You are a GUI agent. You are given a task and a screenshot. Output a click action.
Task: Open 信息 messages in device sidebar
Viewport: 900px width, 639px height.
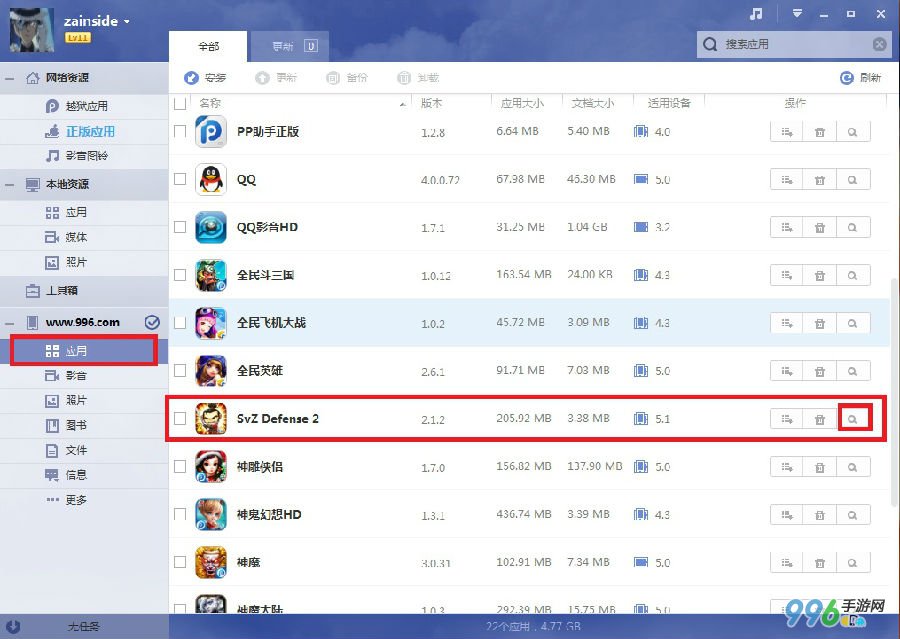(84, 475)
